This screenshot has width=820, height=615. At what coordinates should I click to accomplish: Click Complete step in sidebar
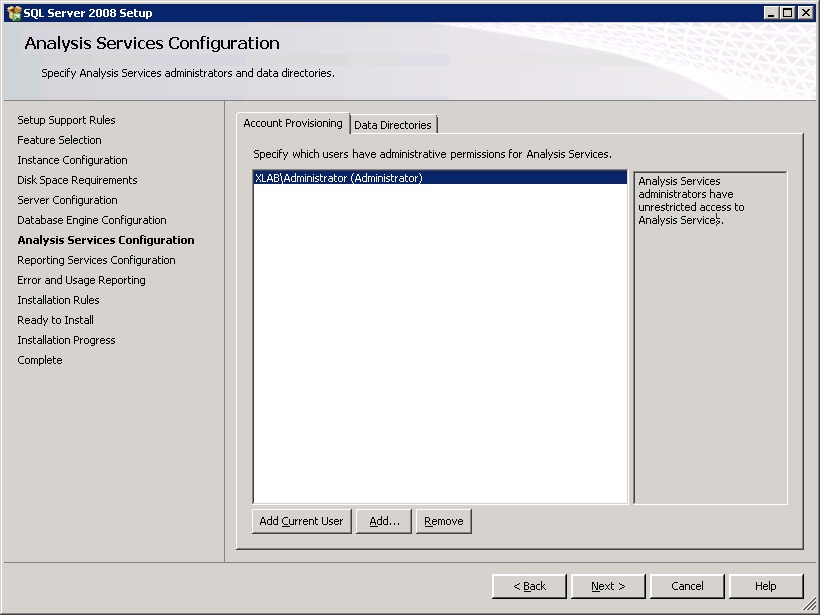(40, 360)
